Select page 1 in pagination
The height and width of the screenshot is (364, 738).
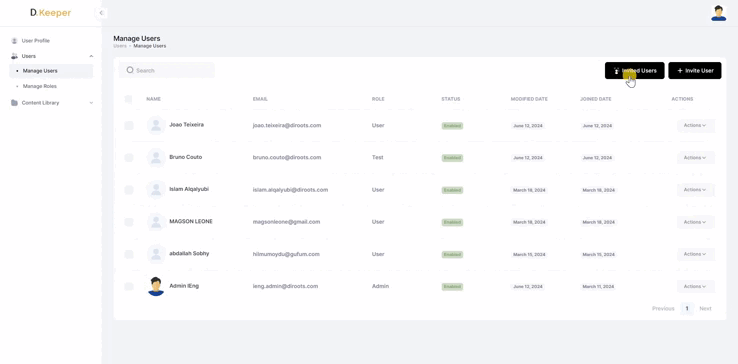(x=687, y=308)
